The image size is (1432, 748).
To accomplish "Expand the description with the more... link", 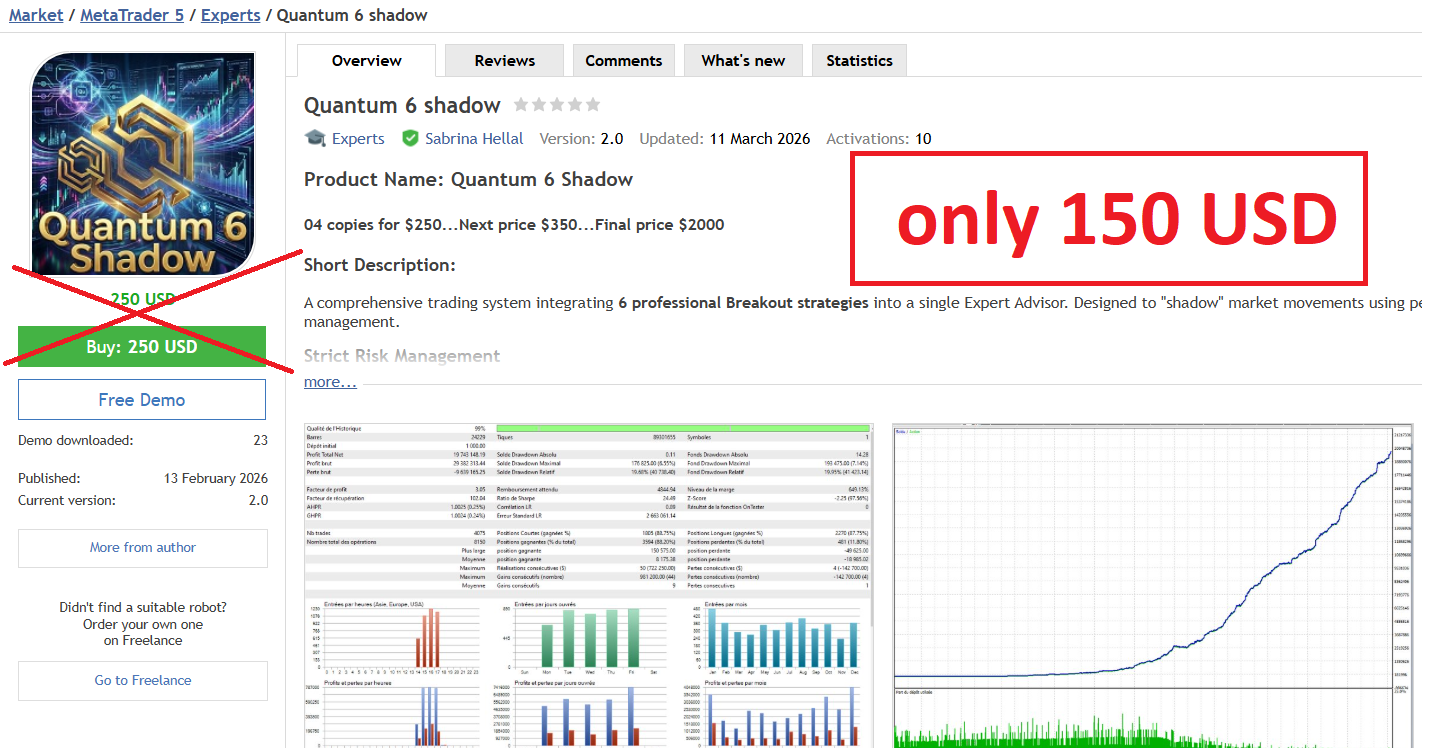I will (330, 382).
